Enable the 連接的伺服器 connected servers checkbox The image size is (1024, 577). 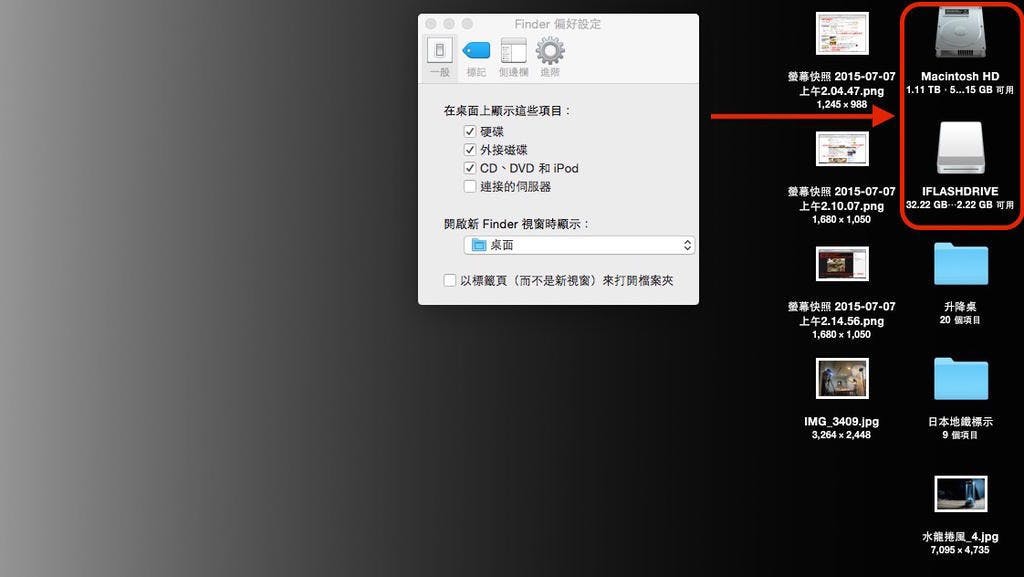tap(470, 186)
